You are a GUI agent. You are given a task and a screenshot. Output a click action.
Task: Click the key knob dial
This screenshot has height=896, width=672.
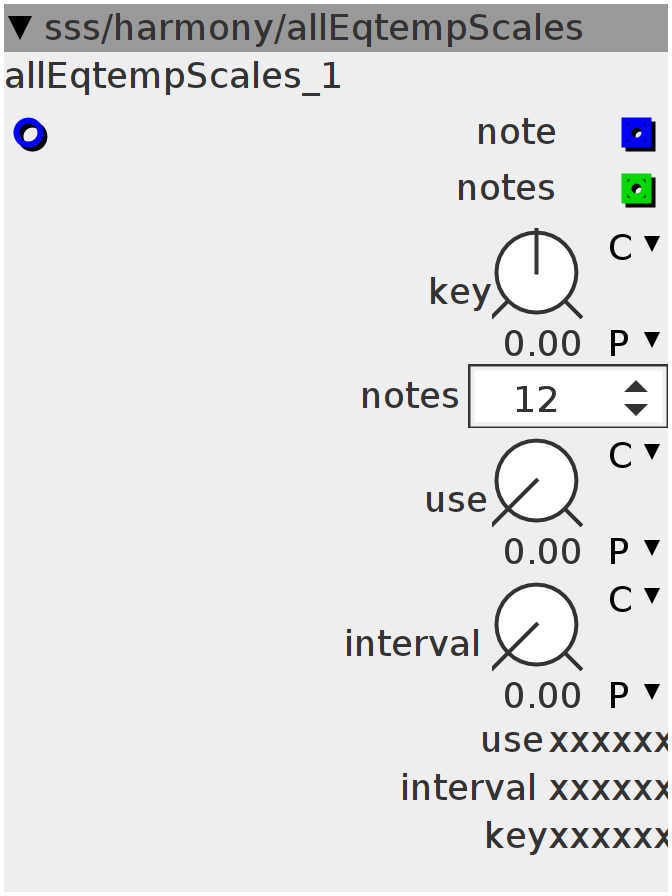[x=537, y=272]
